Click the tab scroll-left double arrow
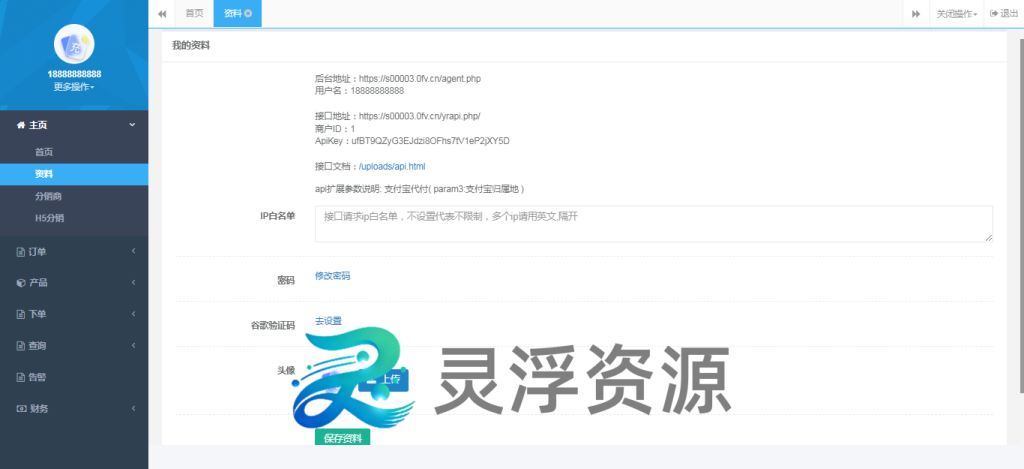Viewport: 1024px width, 469px height. (x=162, y=14)
